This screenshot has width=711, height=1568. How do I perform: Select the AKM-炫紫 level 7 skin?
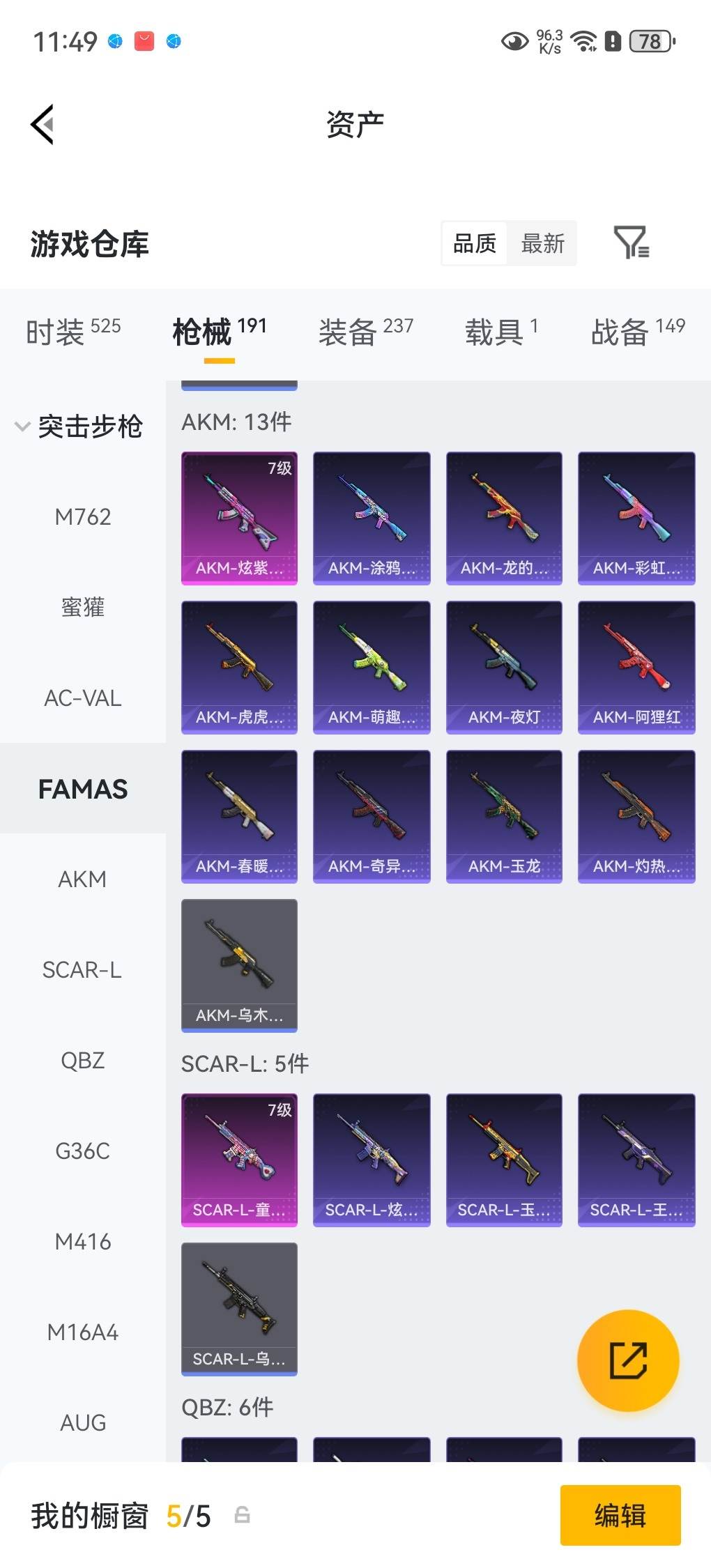tap(239, 518)
